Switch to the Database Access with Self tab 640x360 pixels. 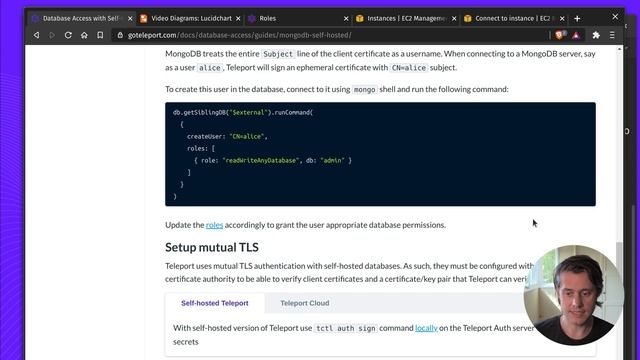82,18
